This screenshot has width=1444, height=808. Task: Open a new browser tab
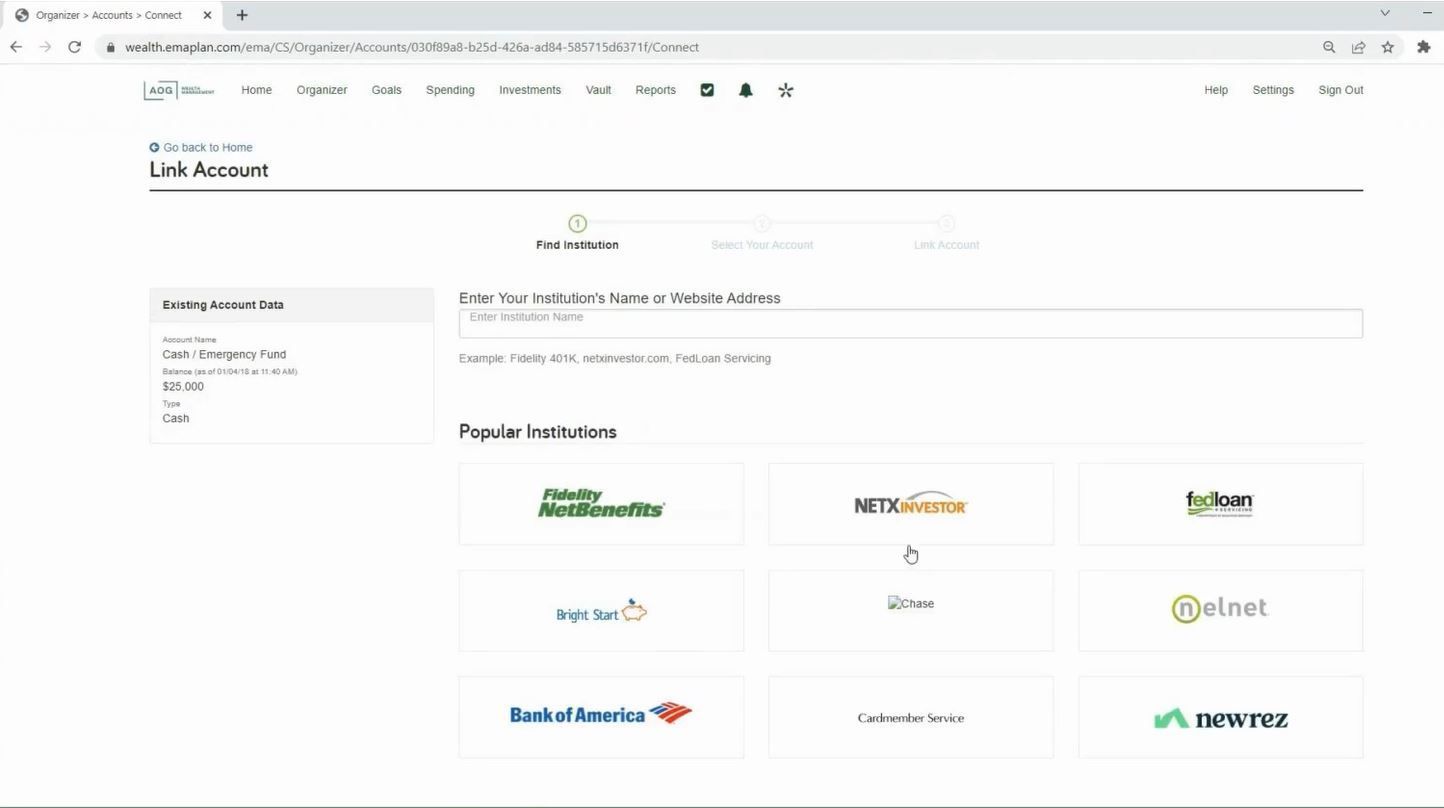242,15
